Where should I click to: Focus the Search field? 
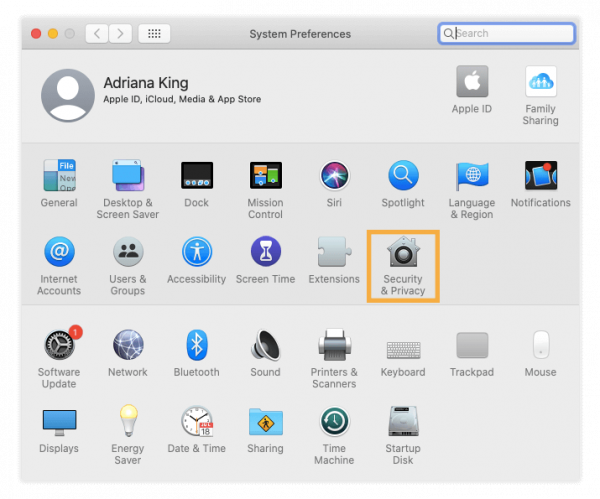pyautogui.click(x=507, y=33)
